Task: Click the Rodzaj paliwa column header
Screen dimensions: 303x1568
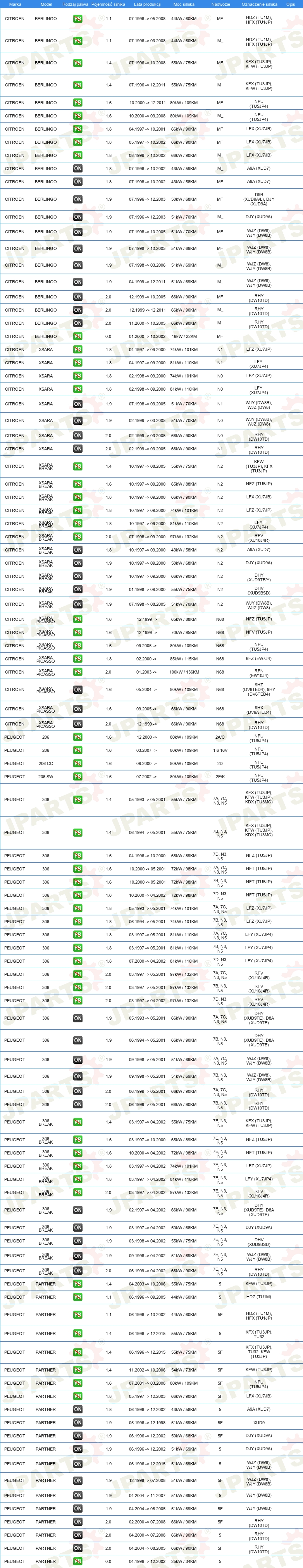Action: pos(76,4)
